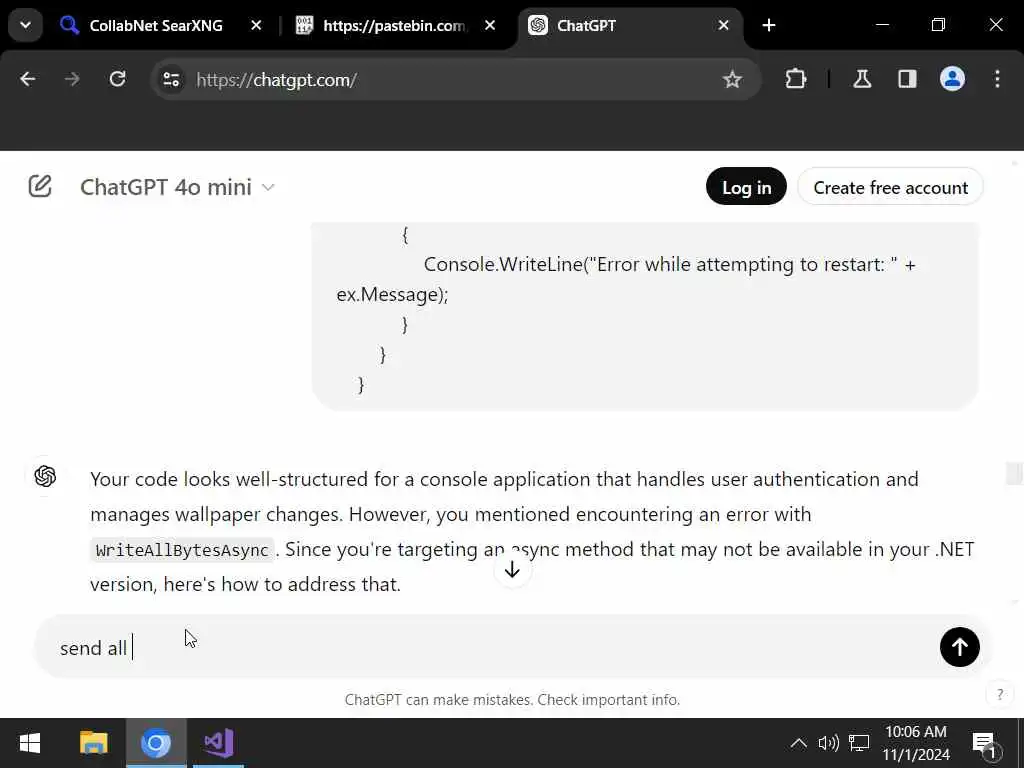The image size is (1024, 768).
Task: Close the CollabNet SearXNG tab
Action: click(256, 25)
